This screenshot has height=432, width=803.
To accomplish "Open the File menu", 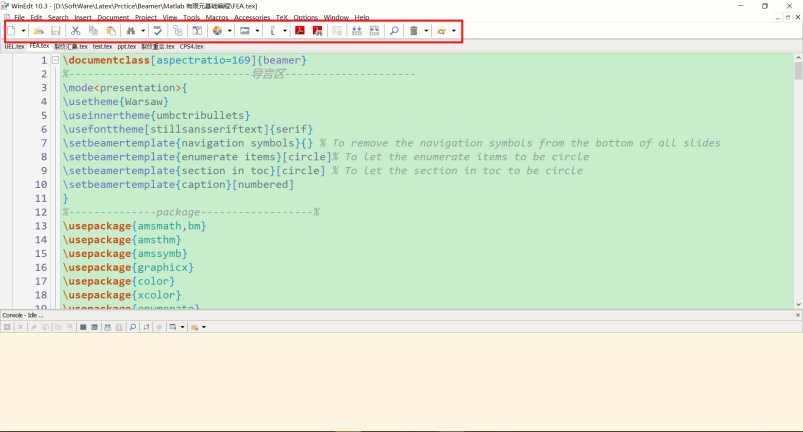I will pyautogui.click(x=19, y=17).
